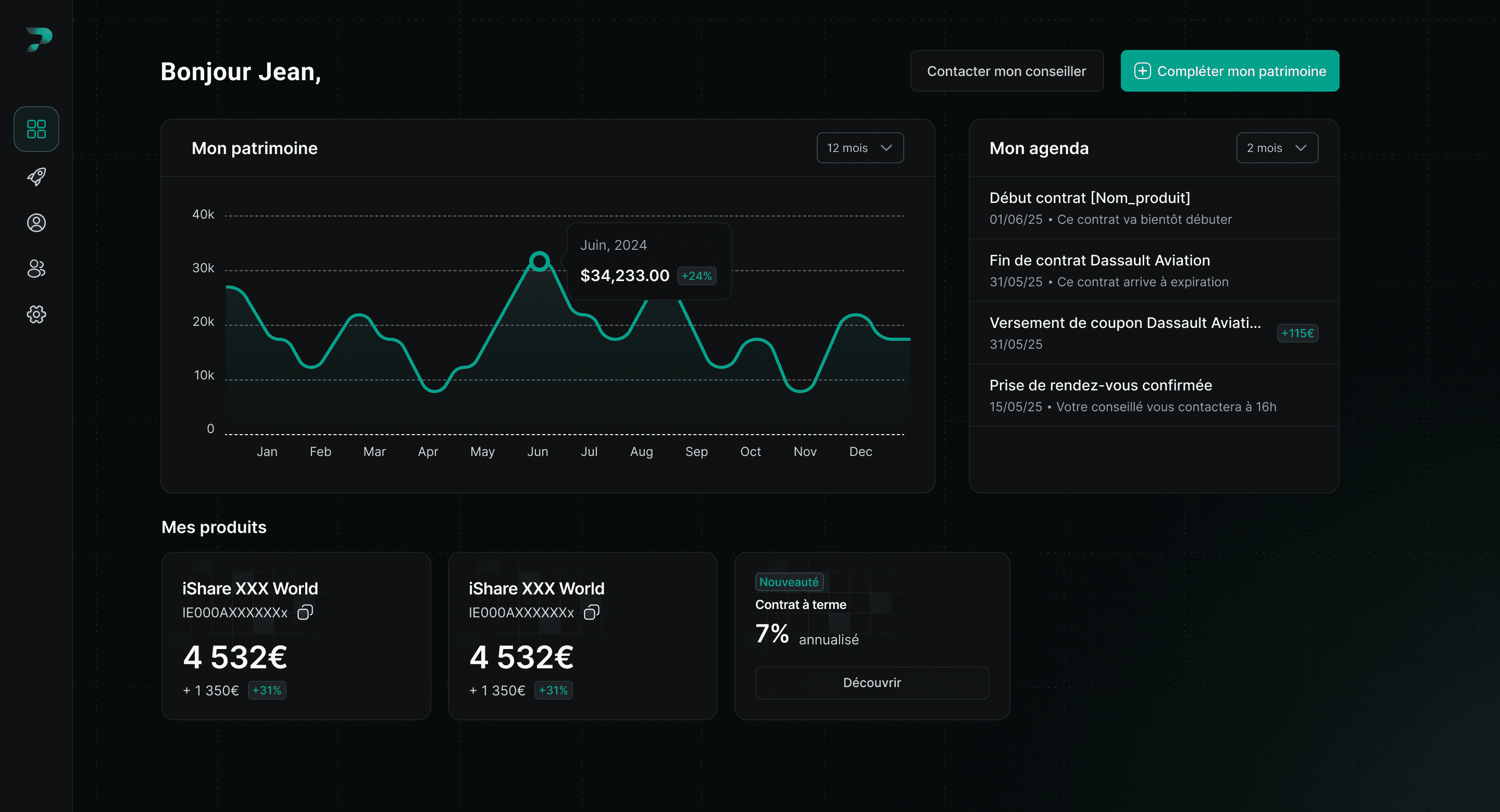Open the dashboard grid icon
The width and height of the screenshot is (1500, 812).
point(36,129)
